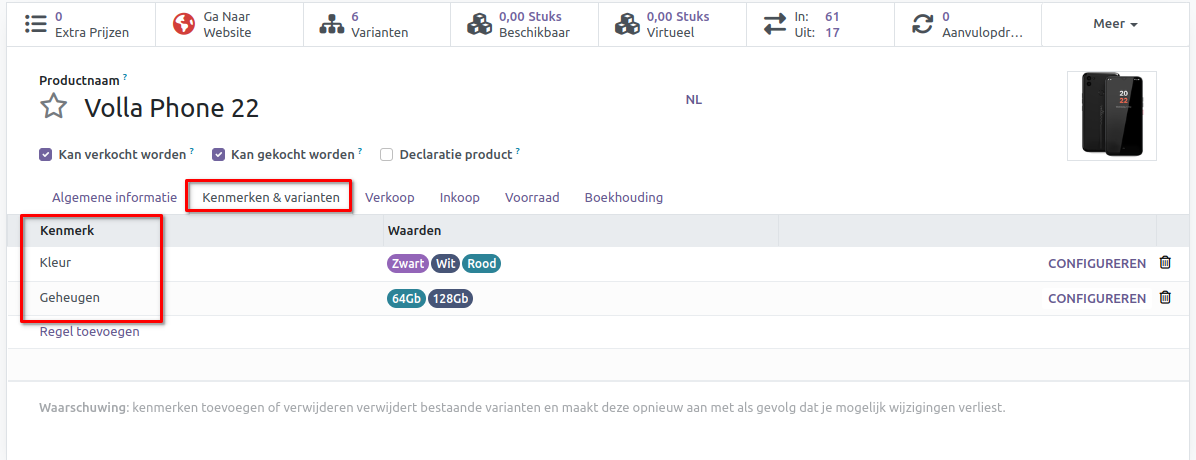Uncheck Kan gekocht worden checkbox
The image size is (1196, 460).
(218, 155)
